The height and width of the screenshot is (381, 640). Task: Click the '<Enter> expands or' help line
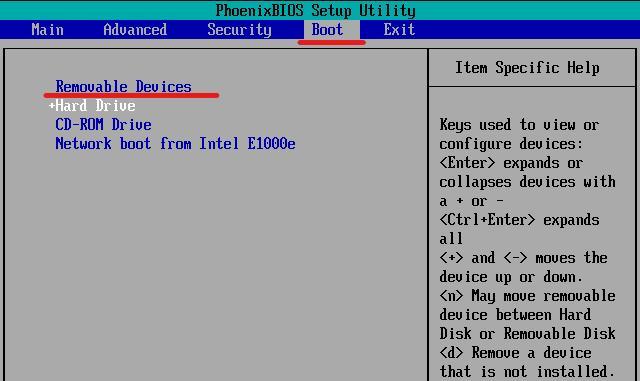[511, 163]
